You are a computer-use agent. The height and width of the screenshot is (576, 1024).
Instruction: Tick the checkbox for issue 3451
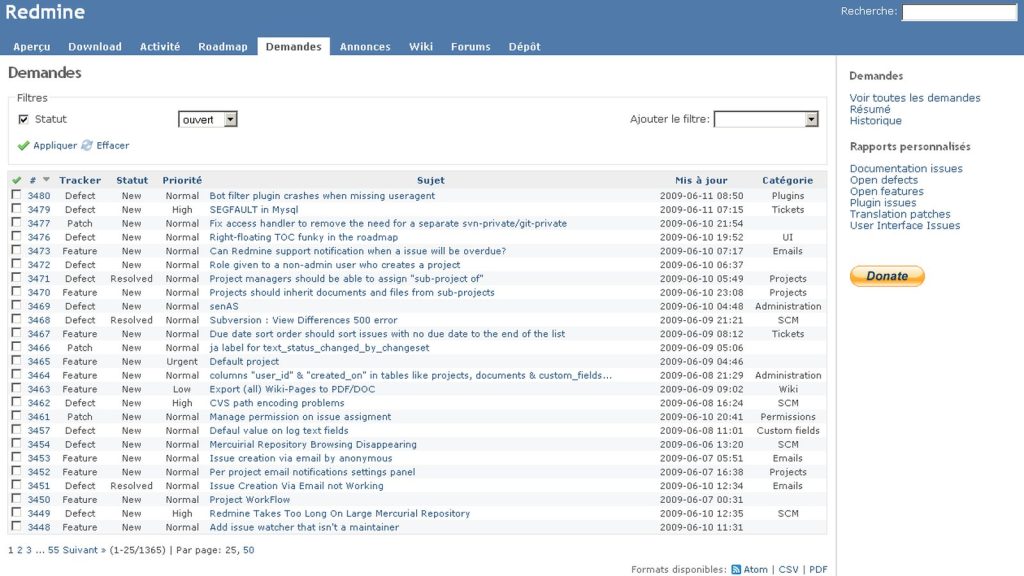click(x=16, y=485)
